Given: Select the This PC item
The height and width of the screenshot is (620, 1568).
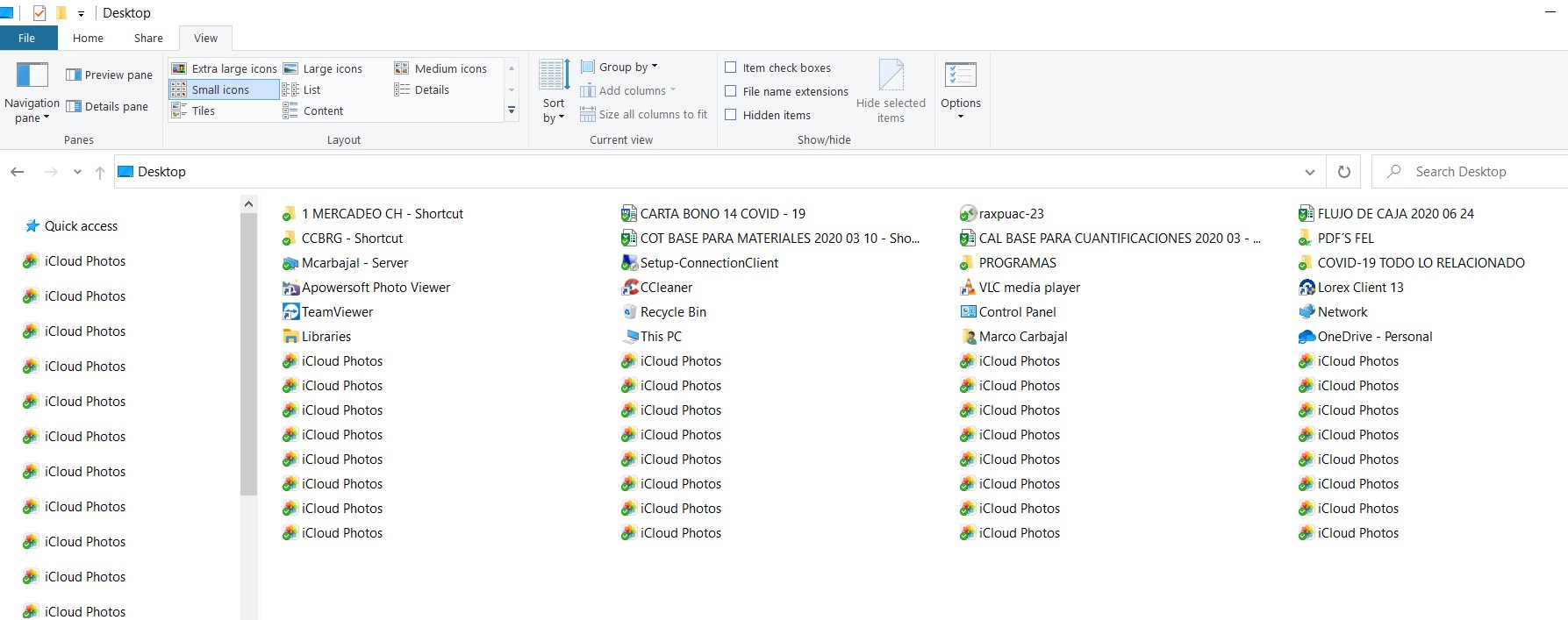Looking at the screenshot, I should pyautogui.click(x=651, y=336).
